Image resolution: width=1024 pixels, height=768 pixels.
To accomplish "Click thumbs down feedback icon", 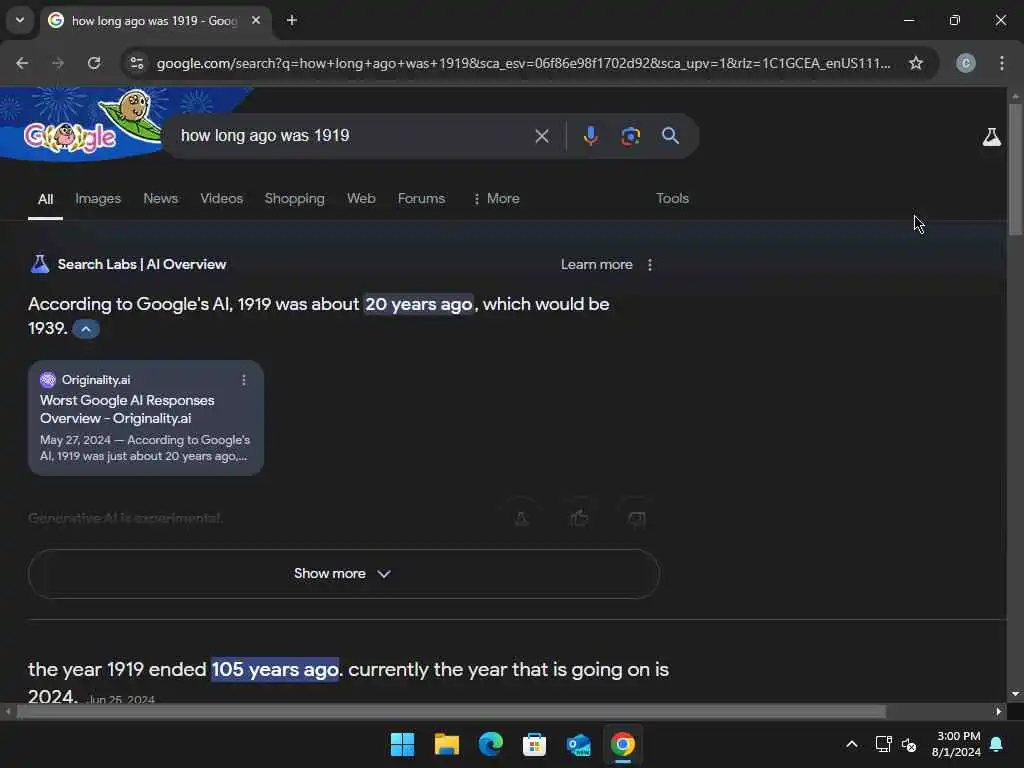I will coord(636,519).
